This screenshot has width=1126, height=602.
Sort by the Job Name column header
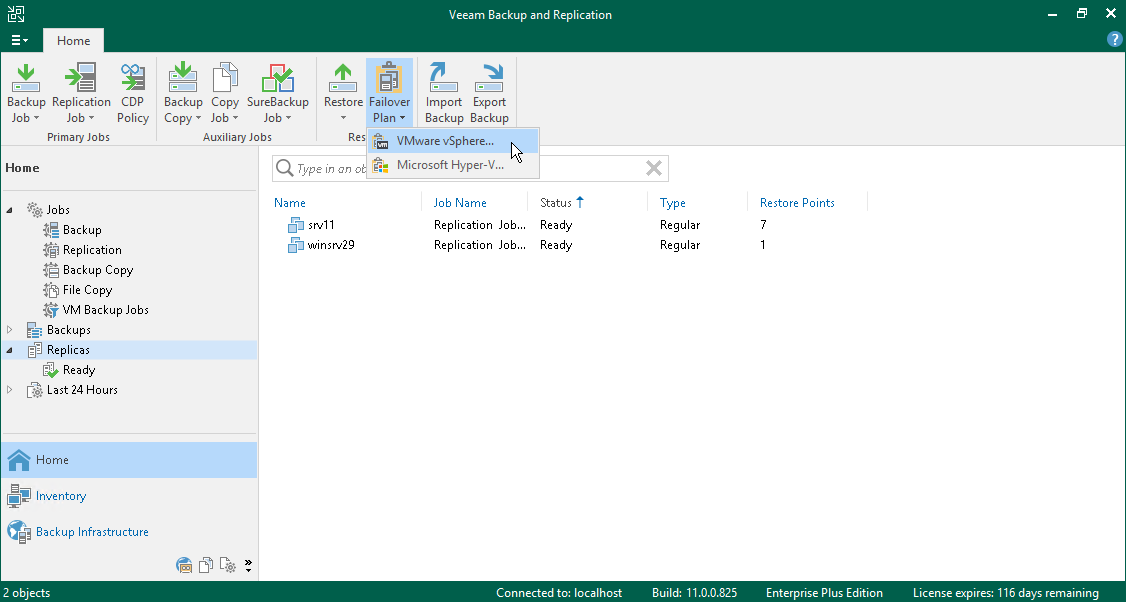[460, 203]
